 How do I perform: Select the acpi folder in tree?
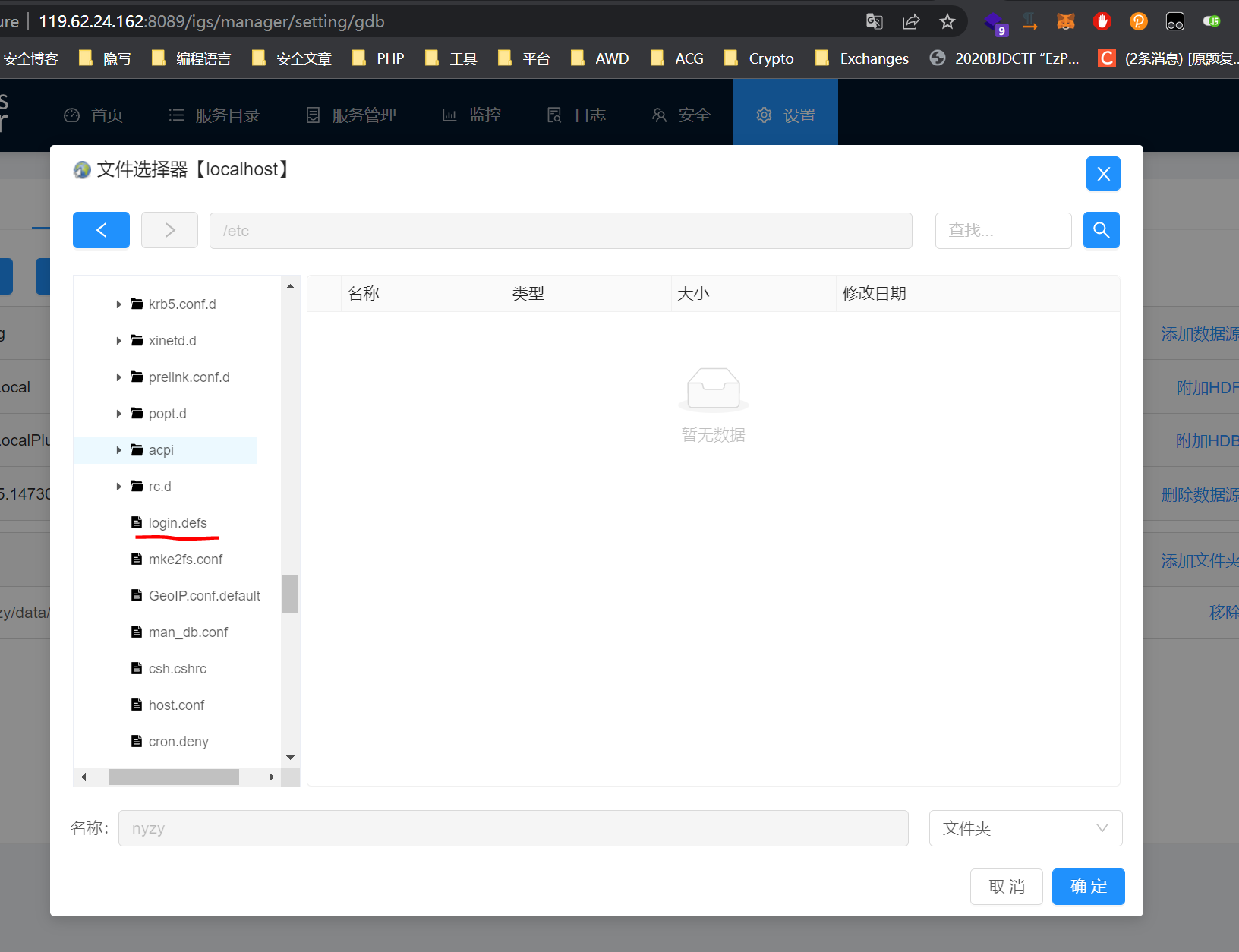[161, 450]
